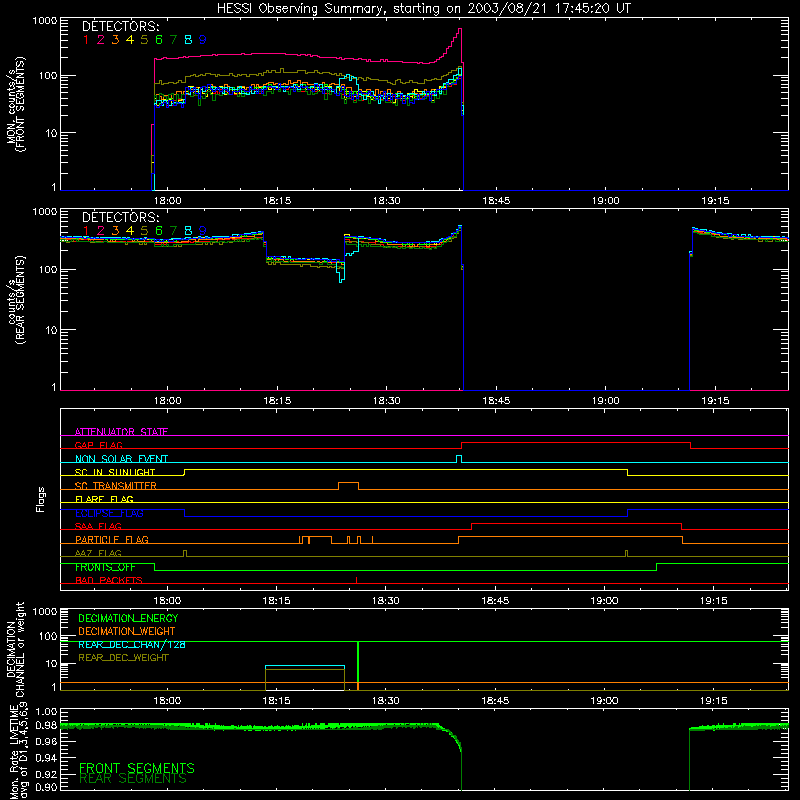
Task: Click blue detector '9' in front segments legend
Action: (203, 40)
